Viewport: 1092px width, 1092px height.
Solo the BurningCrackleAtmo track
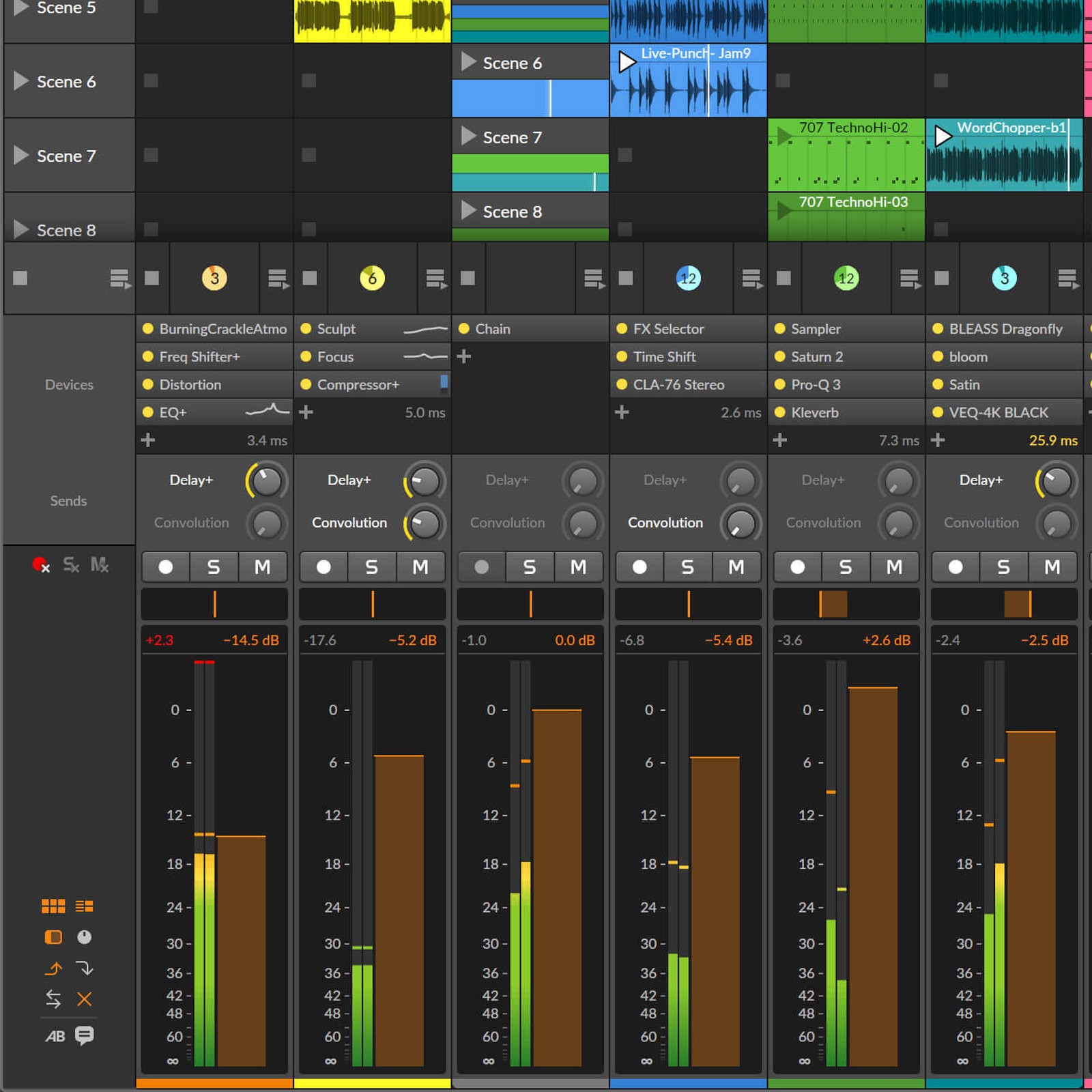(x=214, y=567)
